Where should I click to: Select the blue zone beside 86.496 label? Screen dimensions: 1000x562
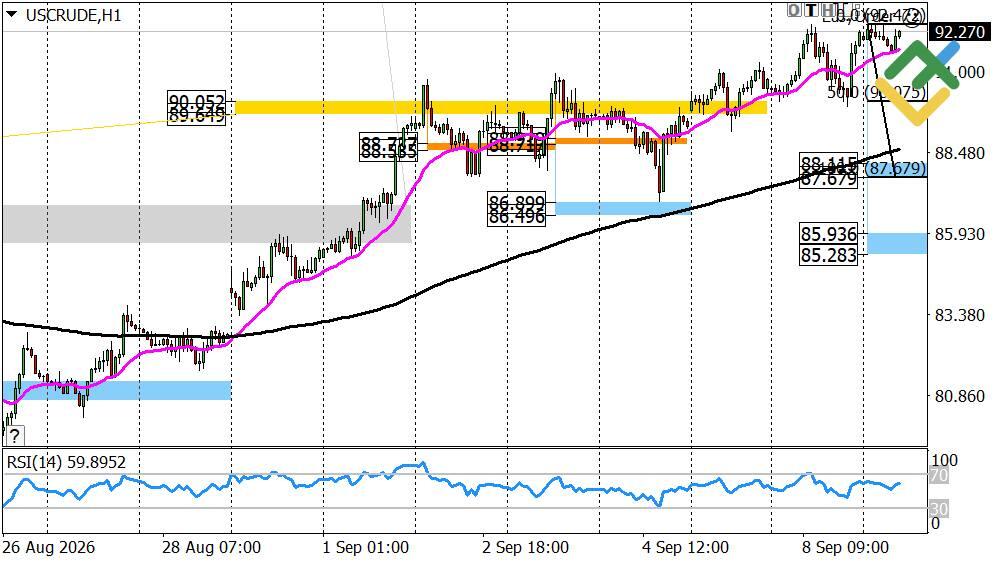pyautogui.click(x=622, y=209)
